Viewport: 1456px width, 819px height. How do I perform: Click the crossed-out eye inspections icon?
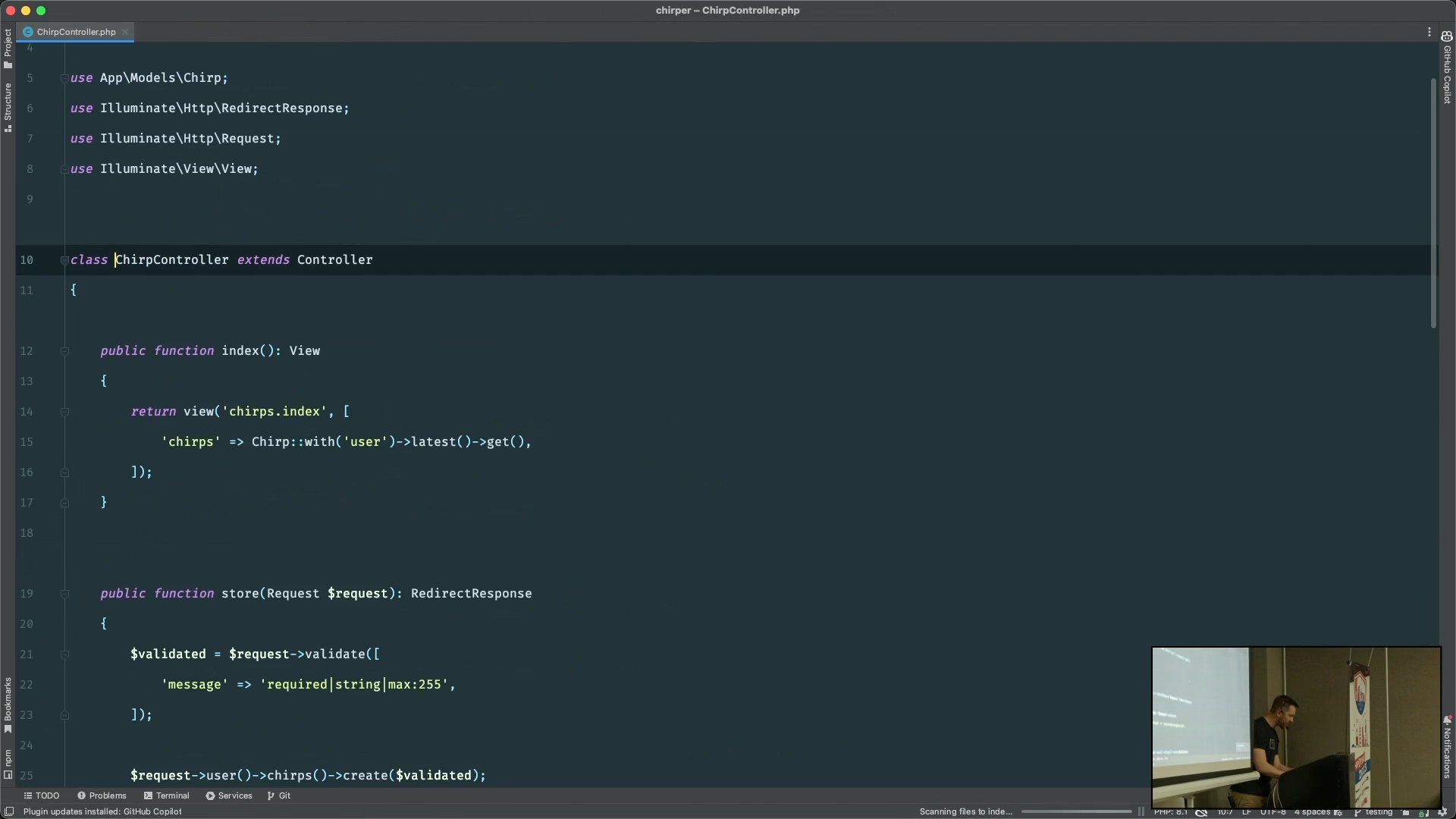(1201, 812)
